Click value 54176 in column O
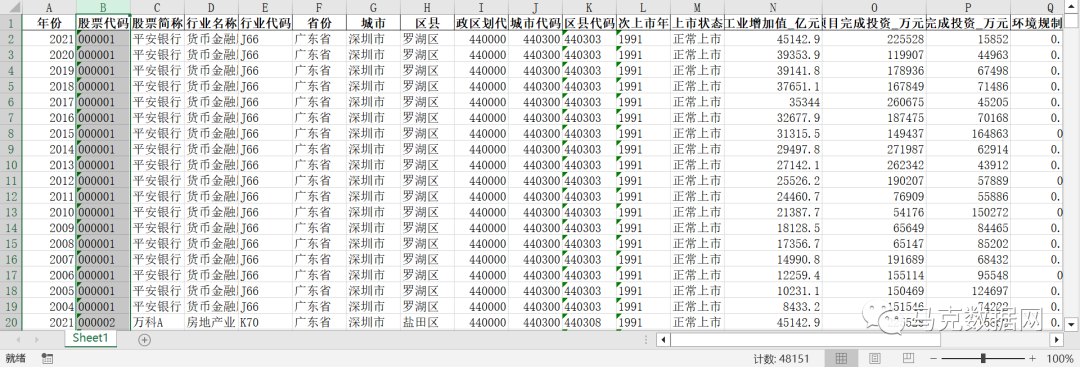The width and height of the screenshot is (1080, 367). 874,212
